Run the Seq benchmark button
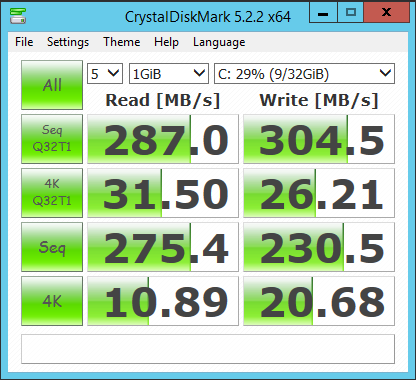The image size is (416, 380). pos(52,247)
